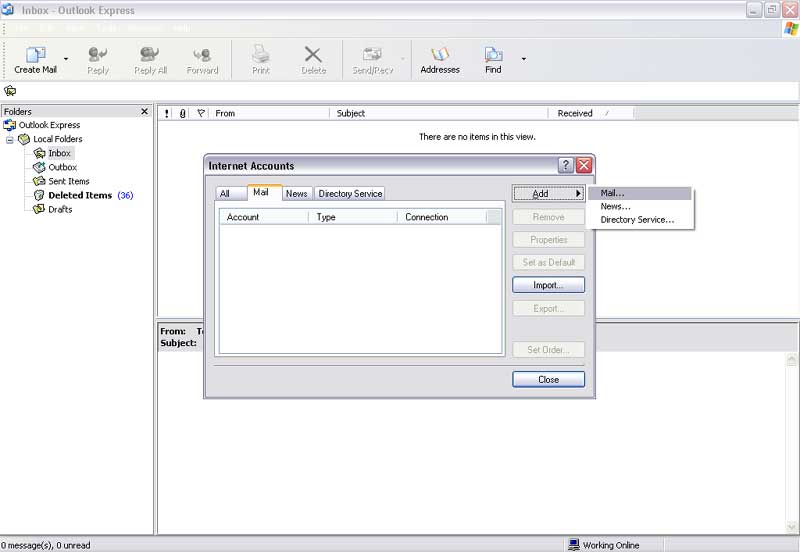Screen dimensions: 800x552
Task: Click the Add button in Internet Accounts
Action: (548, 194)
